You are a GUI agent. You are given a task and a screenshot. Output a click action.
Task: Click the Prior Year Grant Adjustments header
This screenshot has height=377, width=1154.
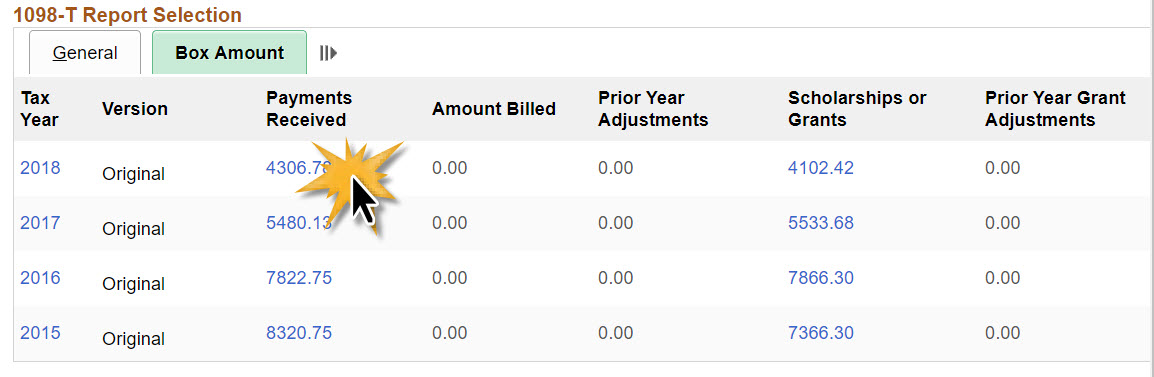pyautogui.click(x=1055, y=109)
